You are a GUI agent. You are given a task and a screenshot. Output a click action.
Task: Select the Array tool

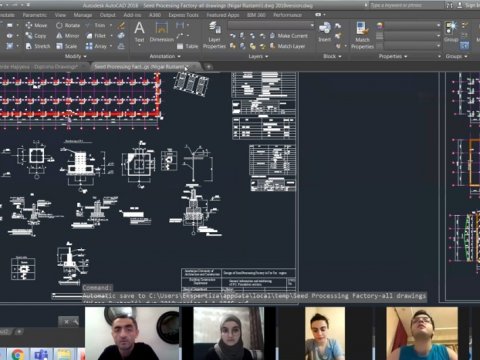(x=96, y=46)
